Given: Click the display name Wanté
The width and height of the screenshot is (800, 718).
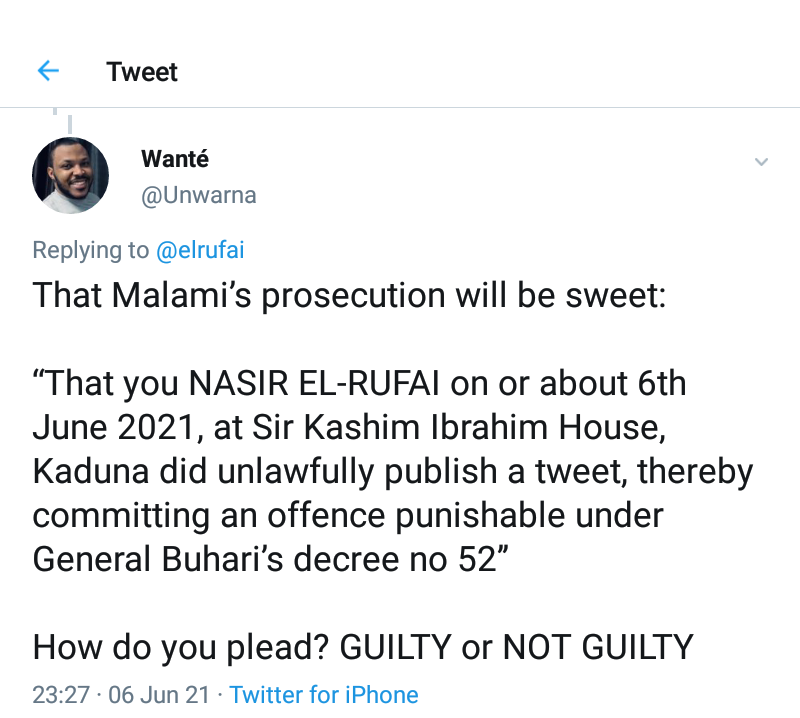Looking at the screenshot, I should [175, 159].
